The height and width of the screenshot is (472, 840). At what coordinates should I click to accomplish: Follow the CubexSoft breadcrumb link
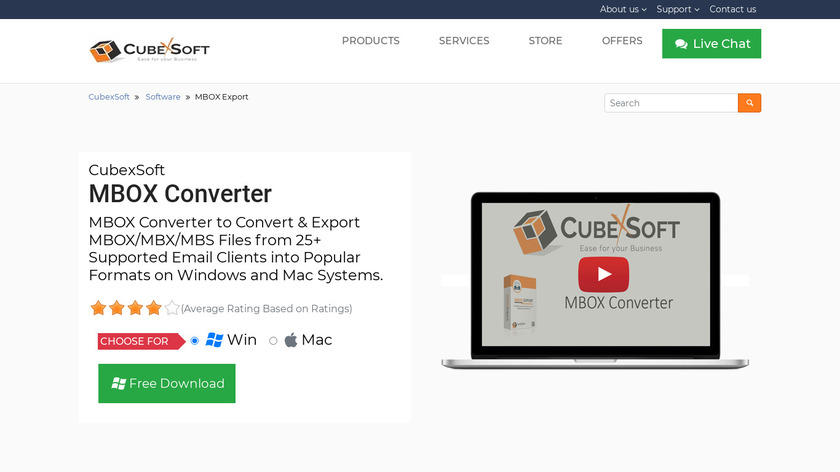pyautogui.click(x=109, y=97)
